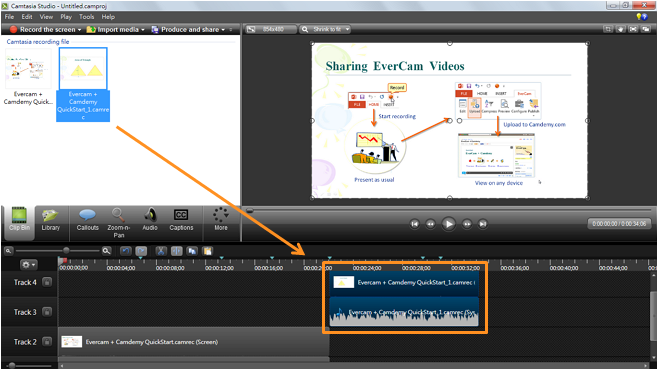Toggle lock on Track 2
Screen dimensions: 658x370
(x=47, y=342)
